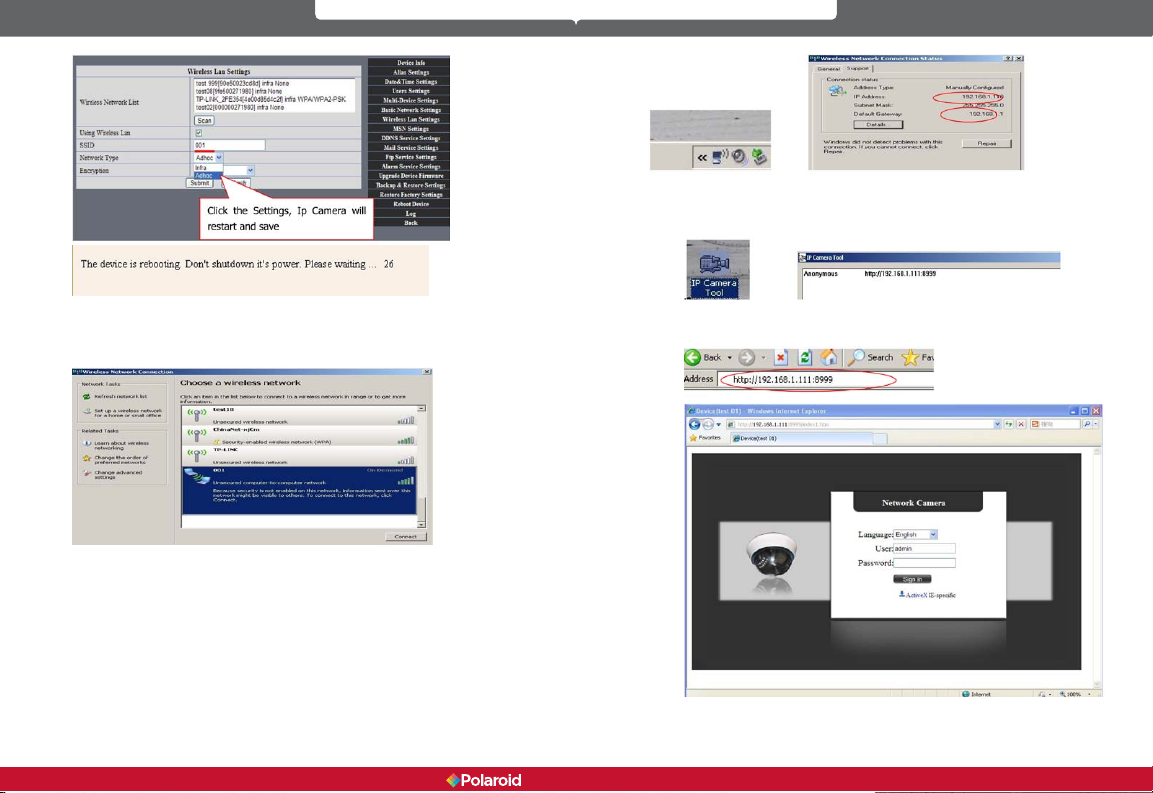The height and width of the screenshot is (793, 1153).
Task: Open the Back history arrow in IE toolbar
Action: (729, 358)
